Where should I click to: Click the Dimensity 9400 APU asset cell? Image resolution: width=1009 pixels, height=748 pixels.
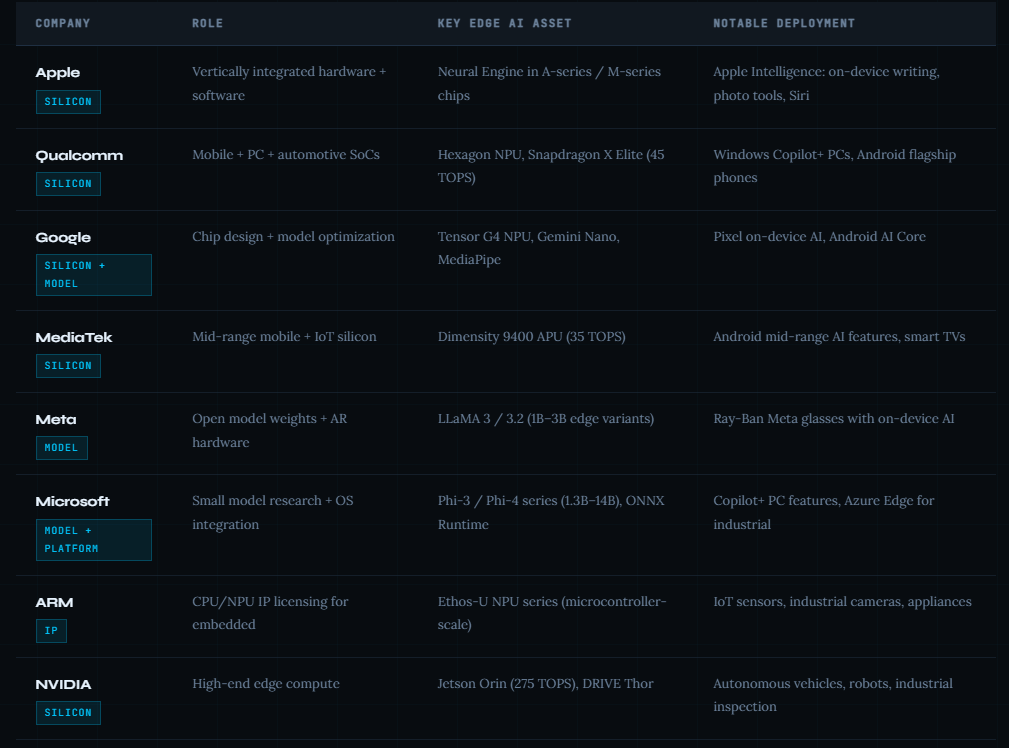532,337
